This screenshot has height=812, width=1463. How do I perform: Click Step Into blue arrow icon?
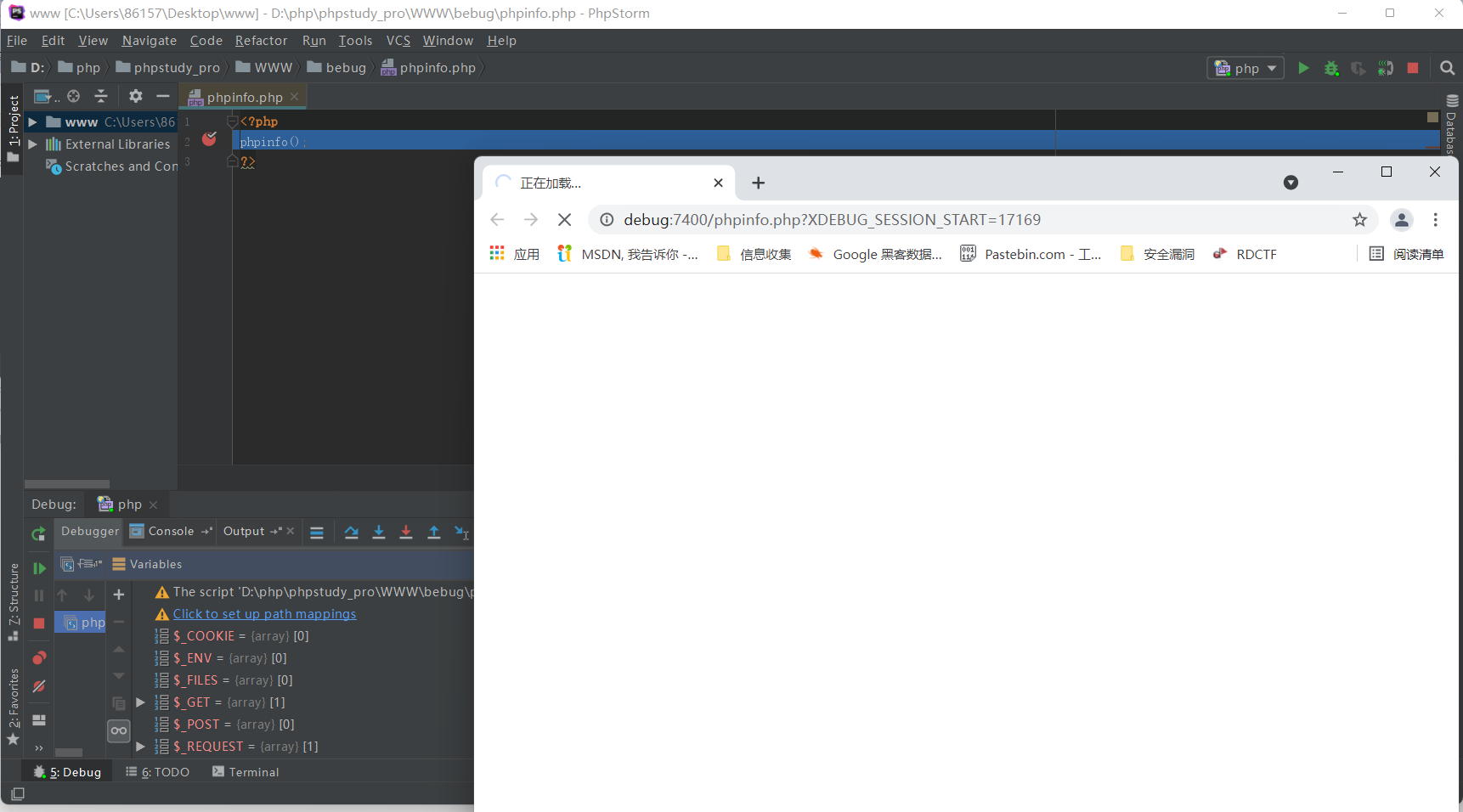(x=379, y=533)
